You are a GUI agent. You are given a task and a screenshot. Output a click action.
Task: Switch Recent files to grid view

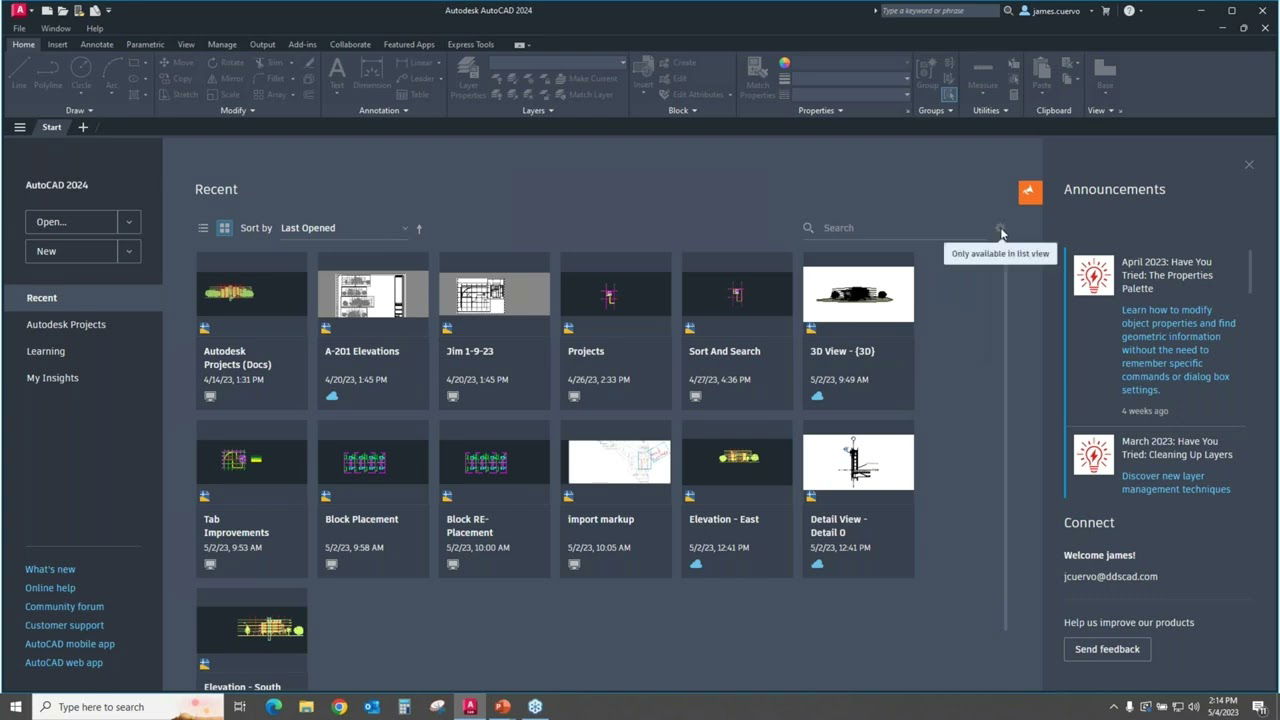coord(225,228)
